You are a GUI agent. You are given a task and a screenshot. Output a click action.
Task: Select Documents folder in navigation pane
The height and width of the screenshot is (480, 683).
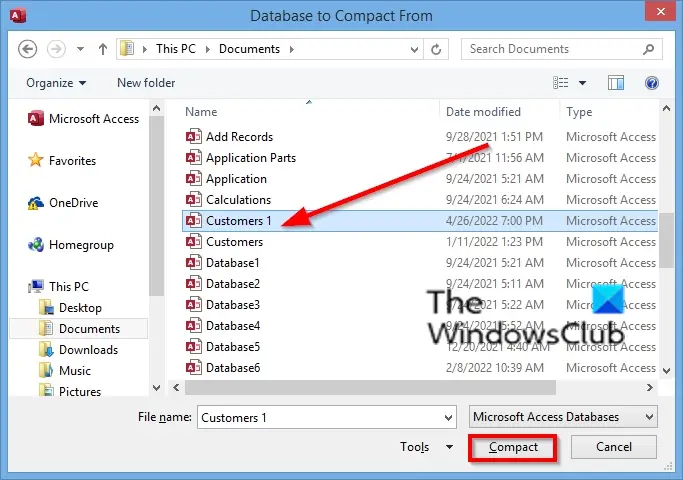(x=79, y=328)
